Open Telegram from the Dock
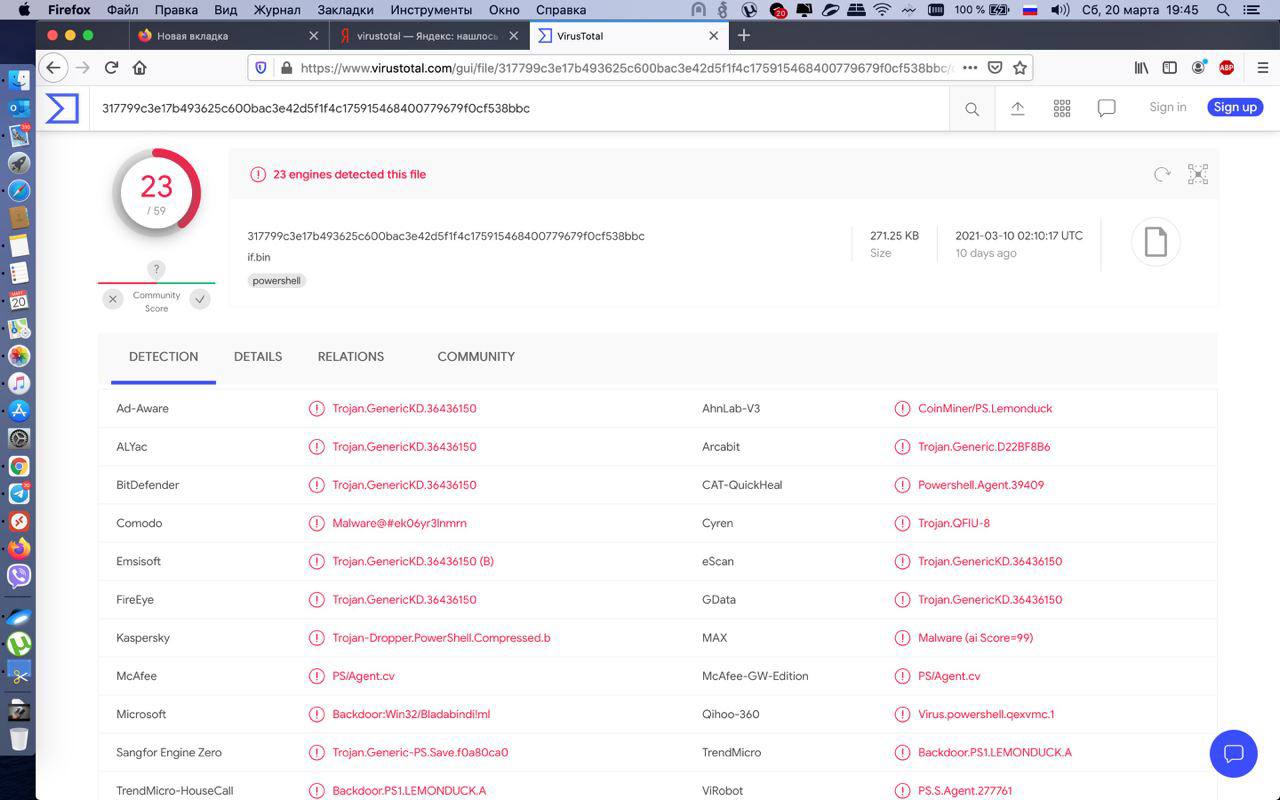Image resolution: width=1280 pixels, height=800 pixels. click(x=19, y=494)
